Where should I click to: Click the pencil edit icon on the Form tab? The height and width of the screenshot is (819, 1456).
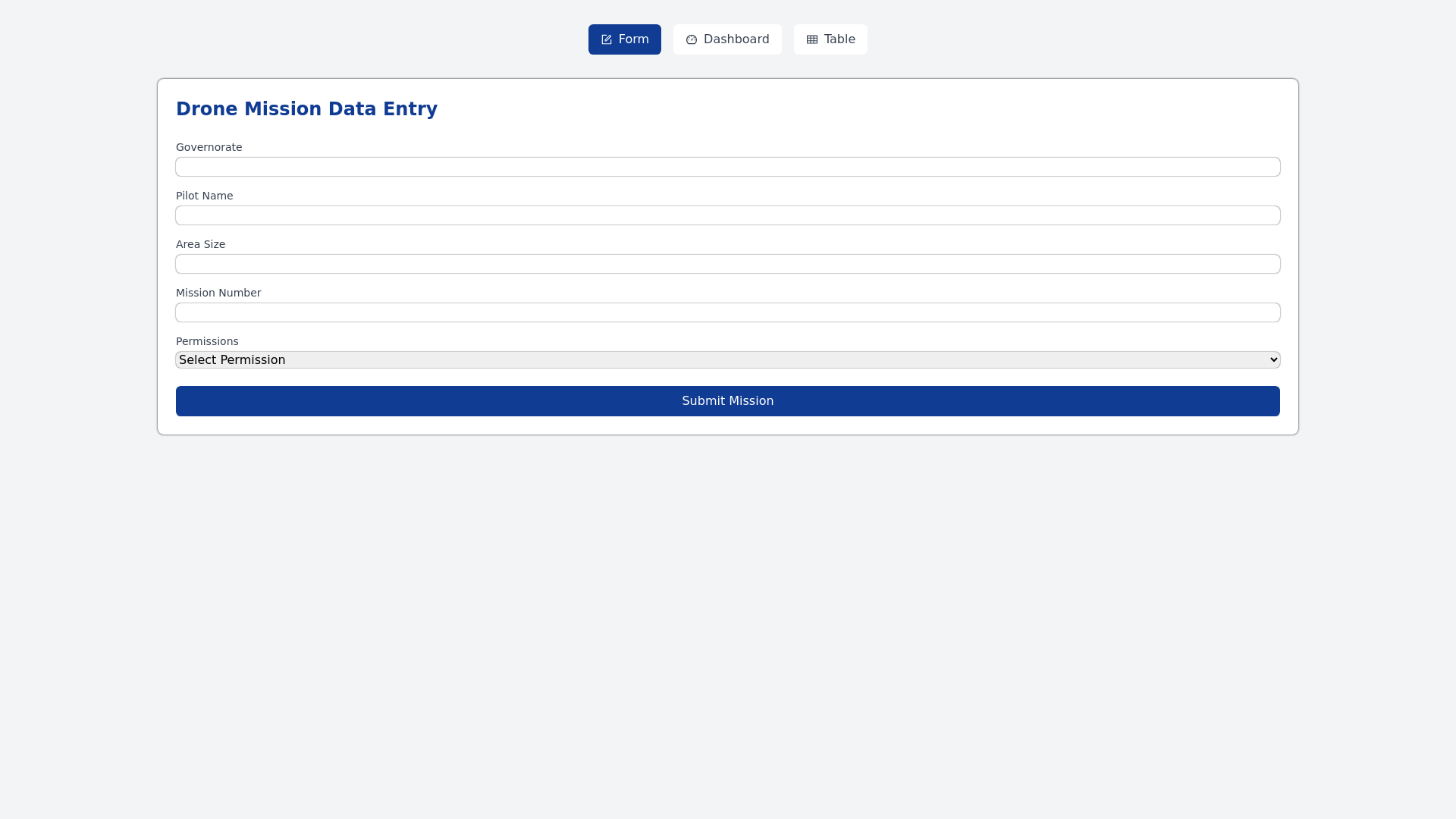click(x=607, y=39)
